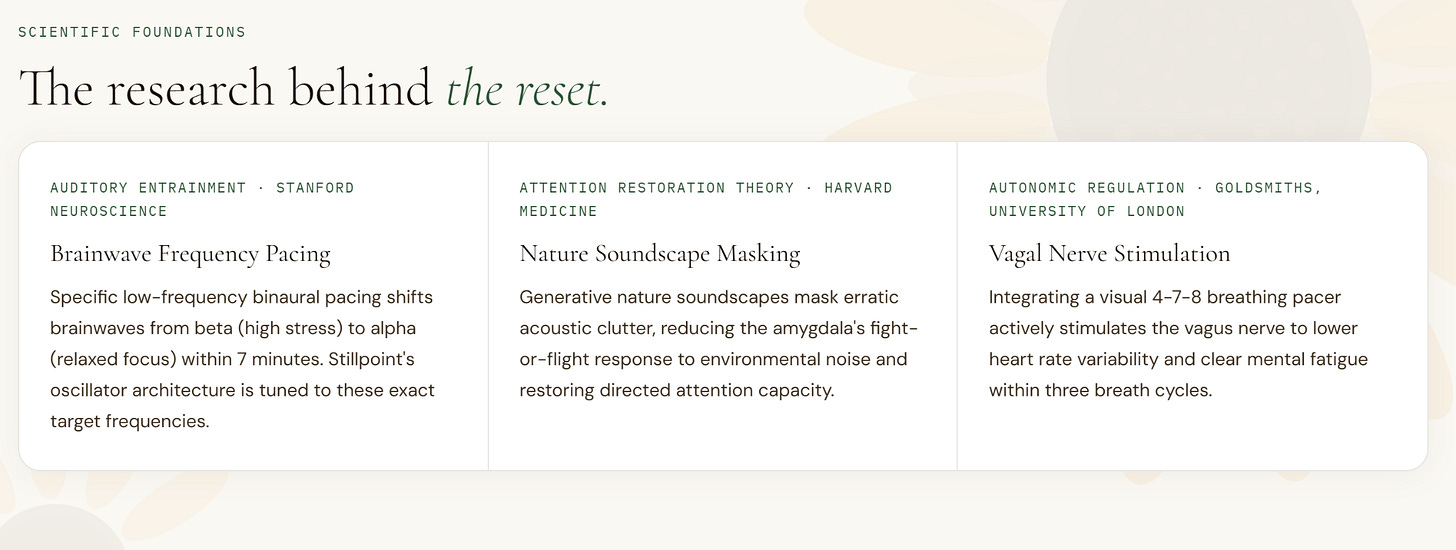
Task: Click the 'restoring directed attention capacity' line
Action: [676, 390]
